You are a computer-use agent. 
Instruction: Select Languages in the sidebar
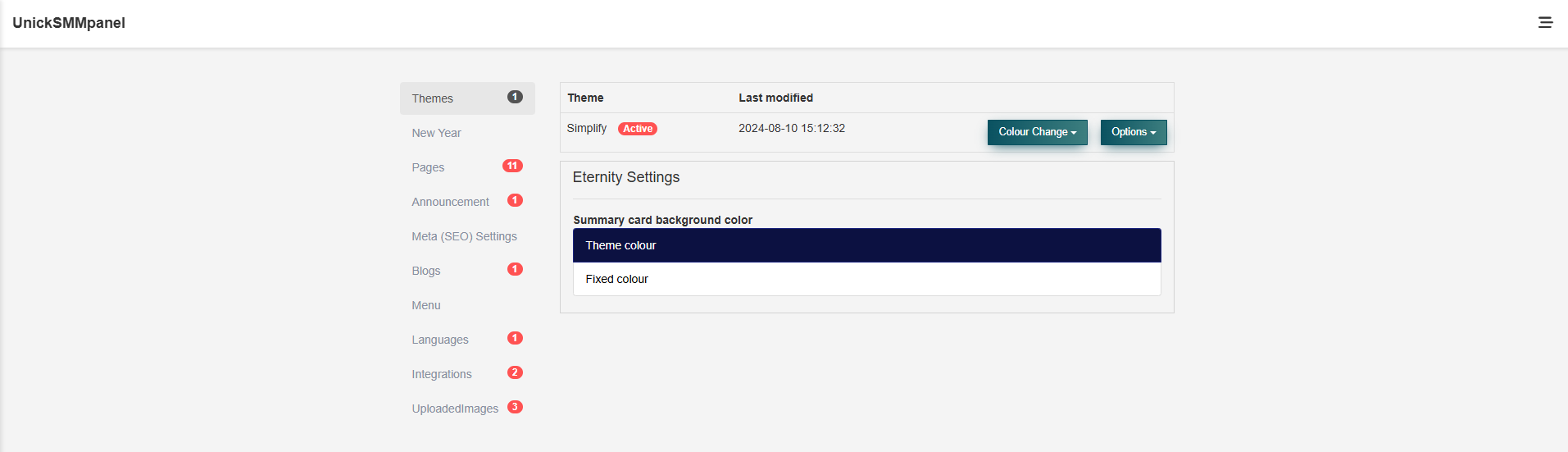tap(440, 340)
